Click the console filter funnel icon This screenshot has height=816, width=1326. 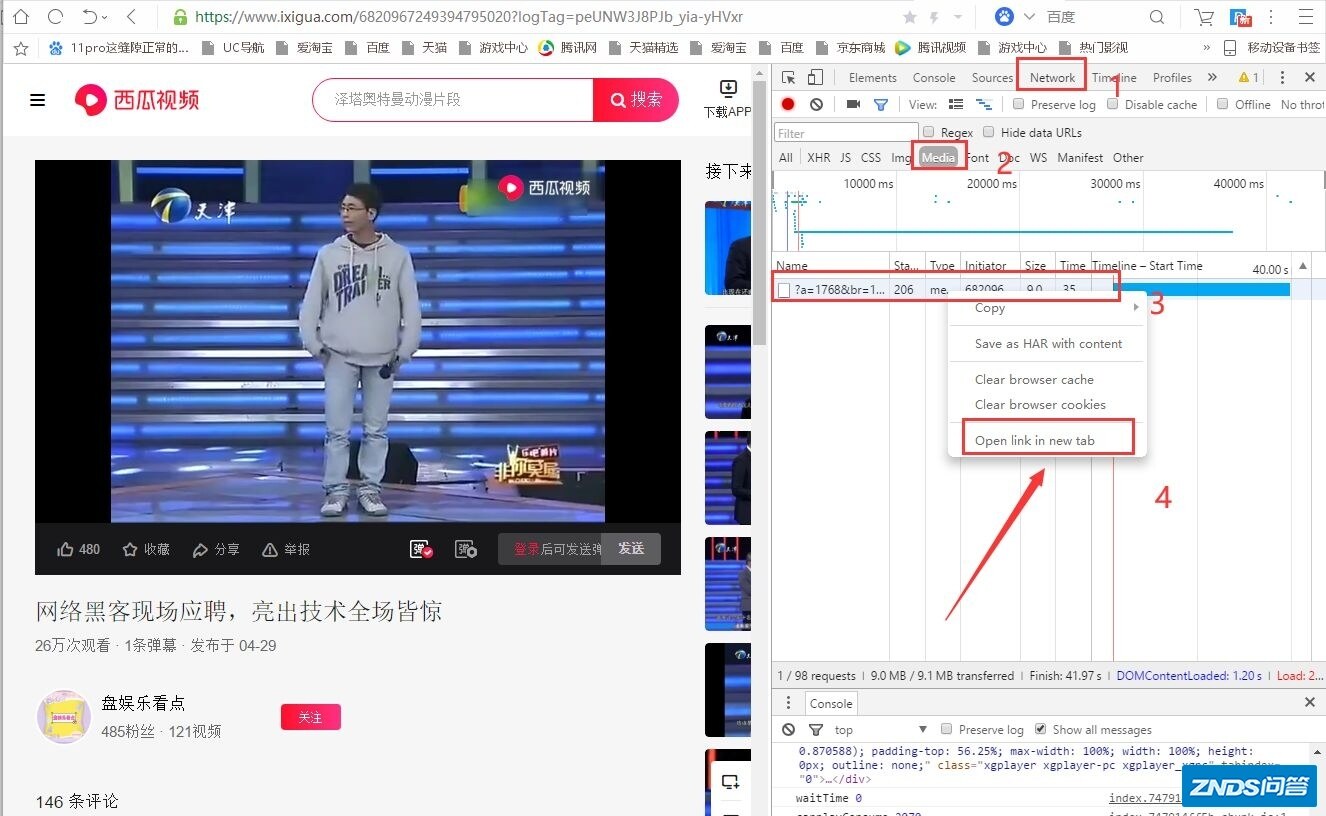click(x=816, y=730)
